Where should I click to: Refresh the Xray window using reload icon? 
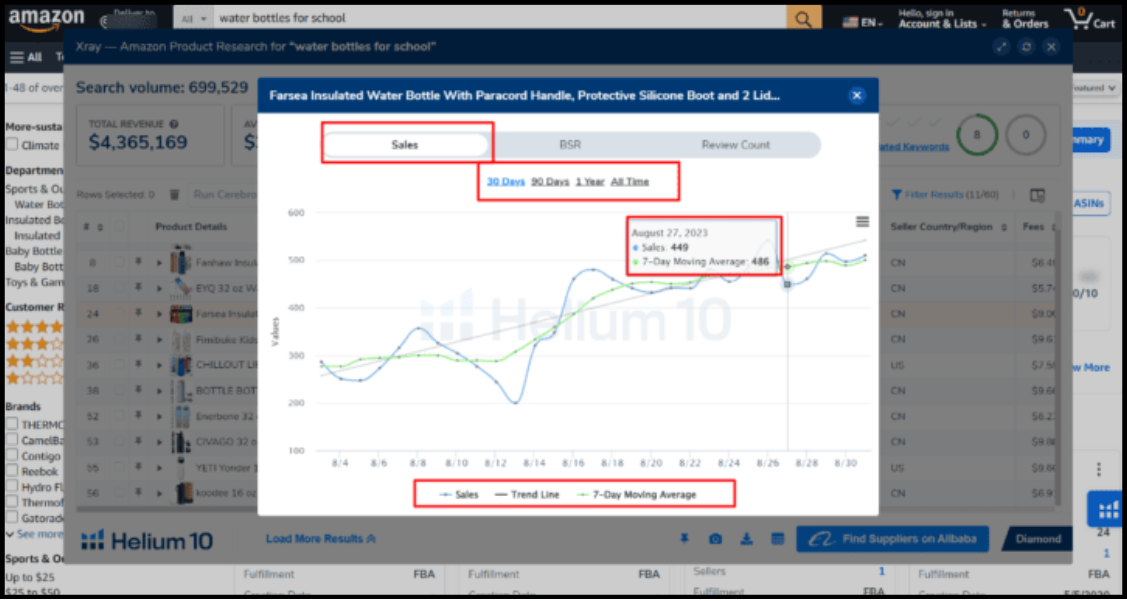[1026, 47]
